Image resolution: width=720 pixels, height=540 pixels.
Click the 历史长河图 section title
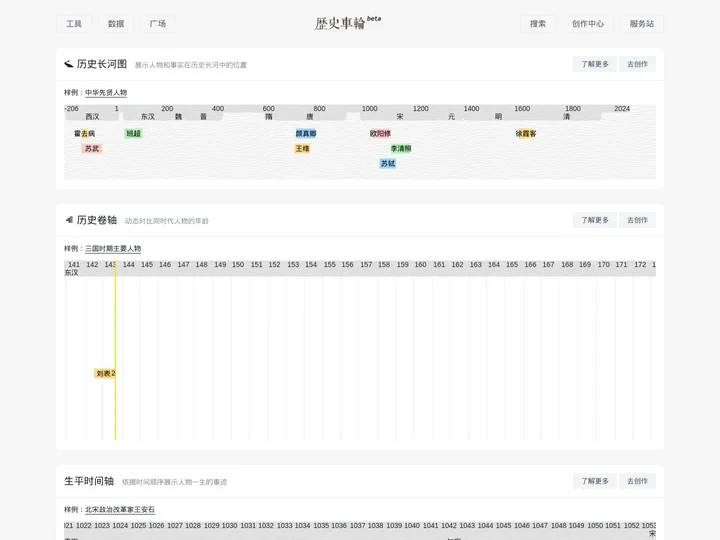[101, 64]
